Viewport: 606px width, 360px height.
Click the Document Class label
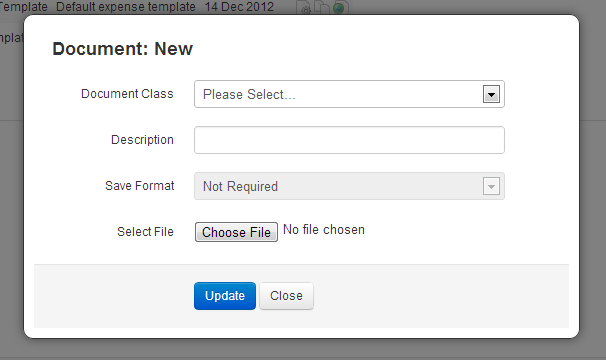(127, 94)
